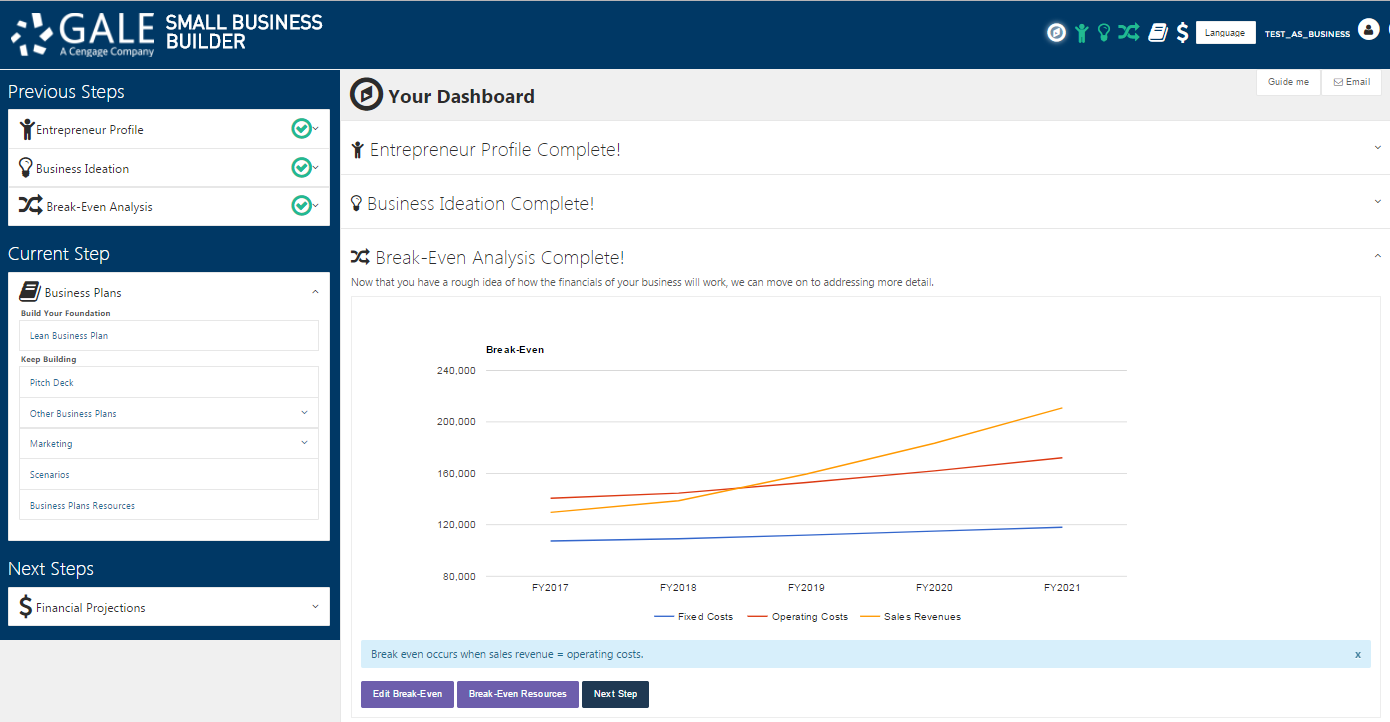Click the Email button
Screen dimensions: 1390x722
click(x=1351, y=82)
